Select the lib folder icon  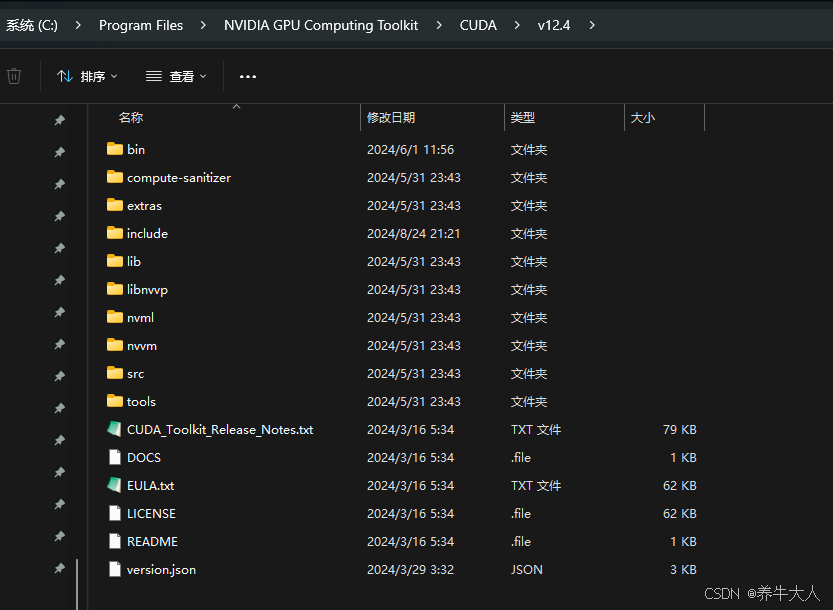point(115,261)
